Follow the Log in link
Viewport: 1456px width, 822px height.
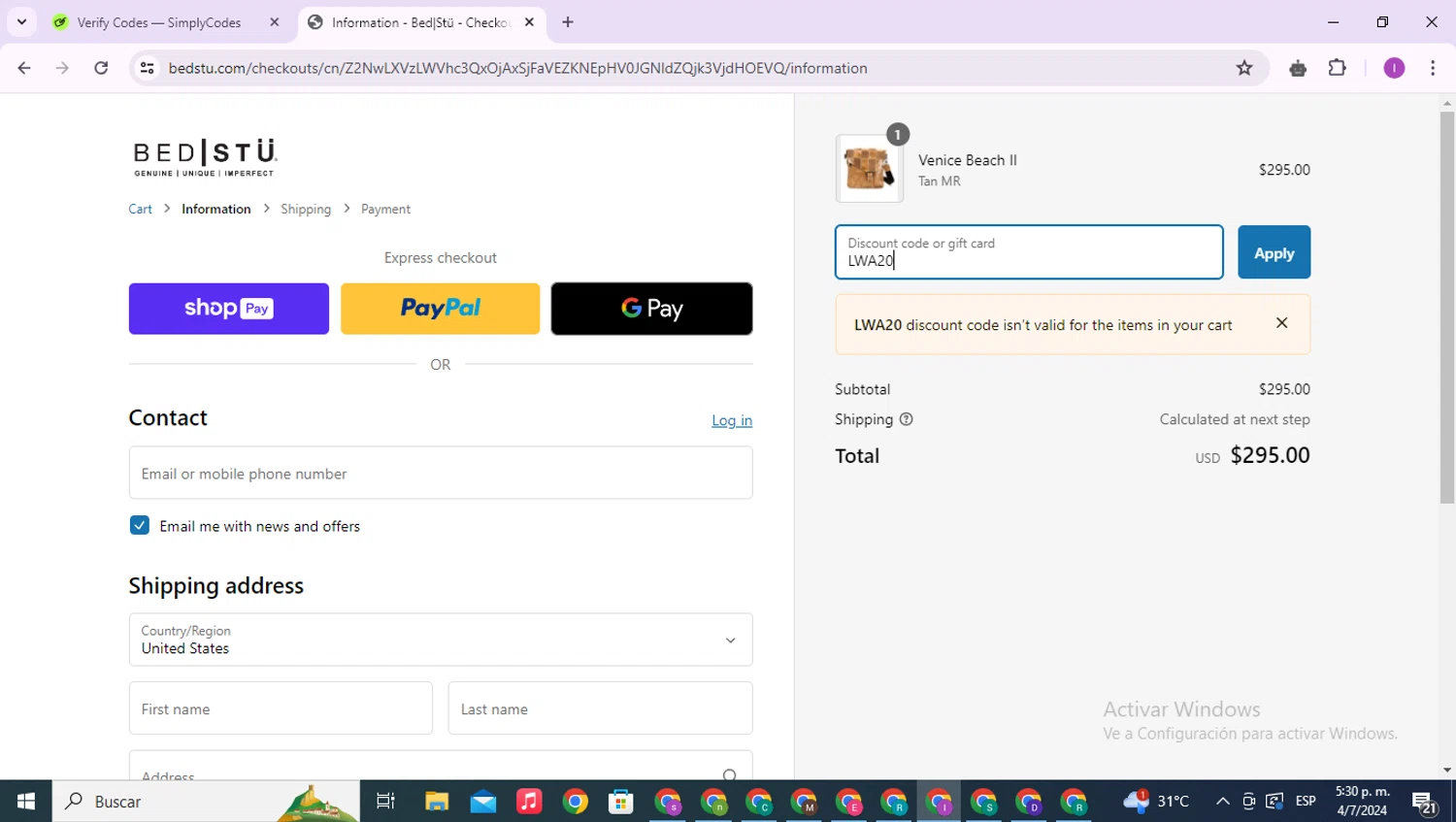coord(732,420)
